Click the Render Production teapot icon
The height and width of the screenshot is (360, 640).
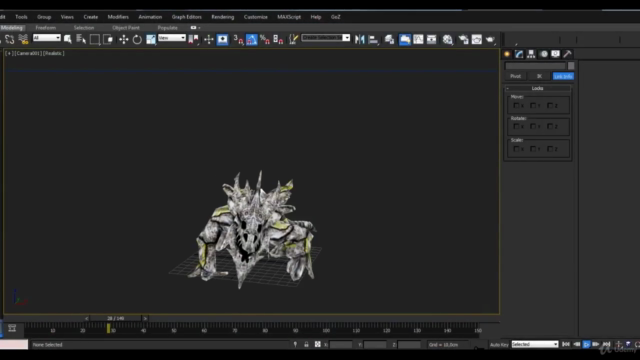tap(490, 39)
